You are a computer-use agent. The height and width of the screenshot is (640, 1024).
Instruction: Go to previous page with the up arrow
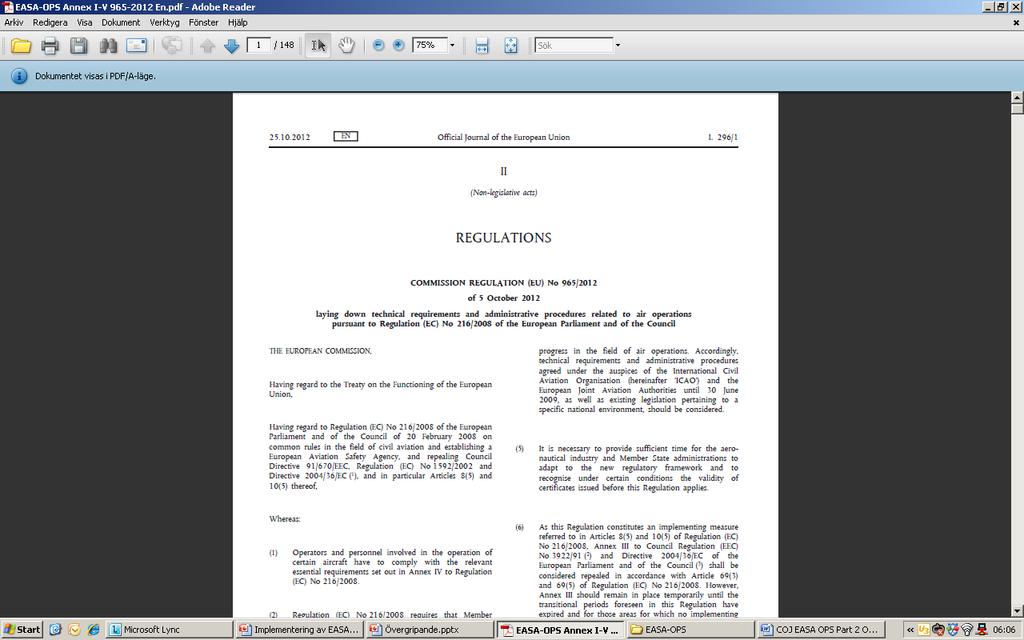click(x=208, y=46)
